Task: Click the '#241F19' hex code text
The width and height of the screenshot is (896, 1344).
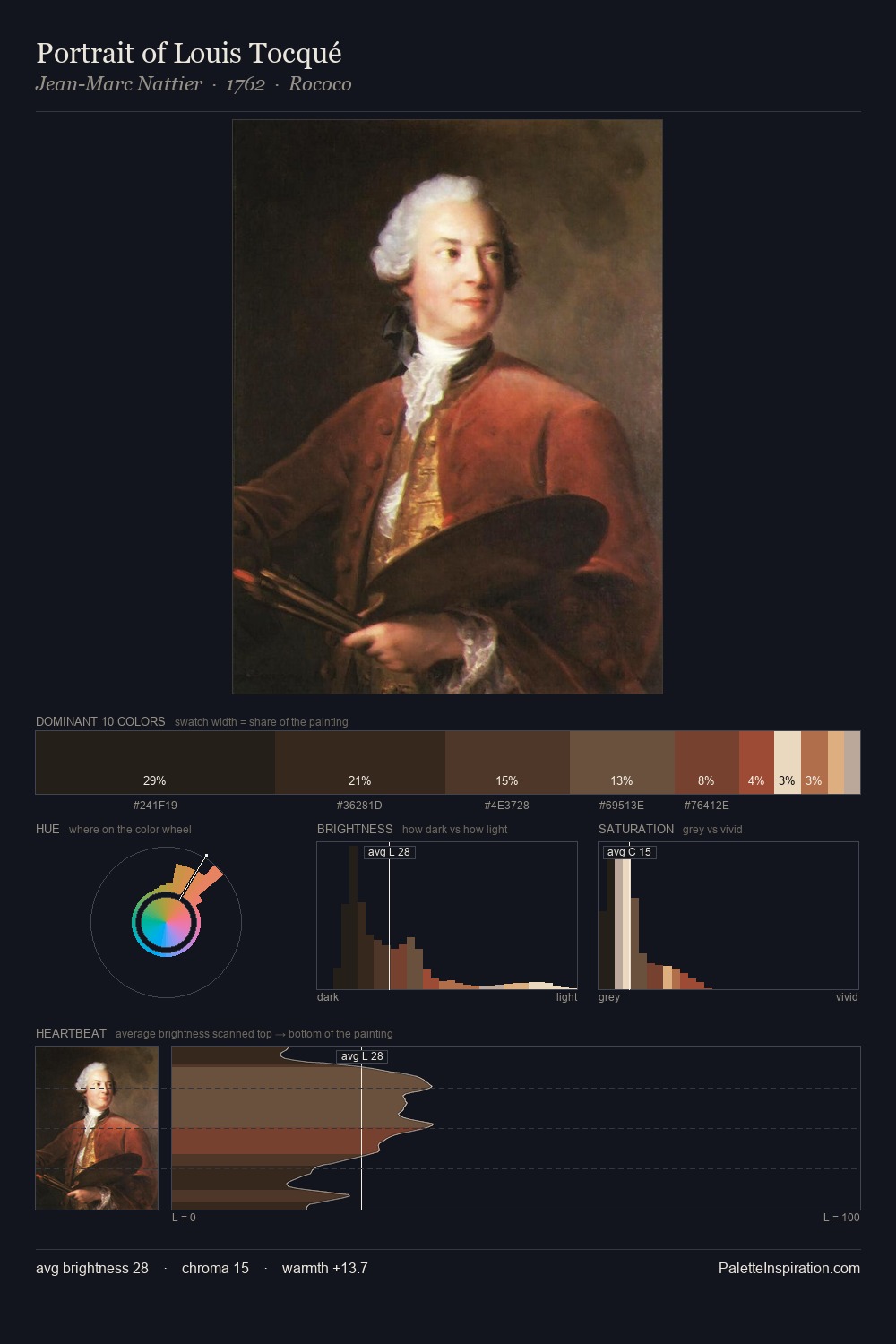Action: tap(155, 806)
